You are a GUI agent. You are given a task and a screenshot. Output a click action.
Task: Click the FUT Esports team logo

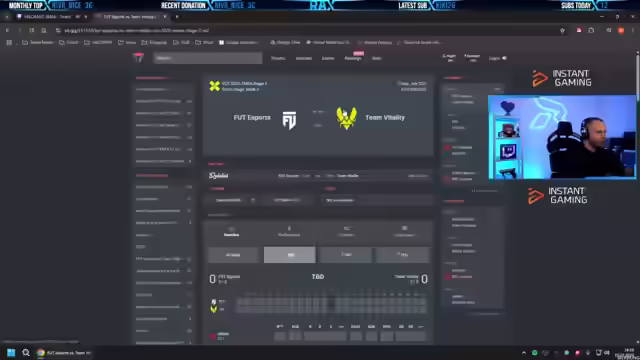pyautogui.click(x=289, y=120)
